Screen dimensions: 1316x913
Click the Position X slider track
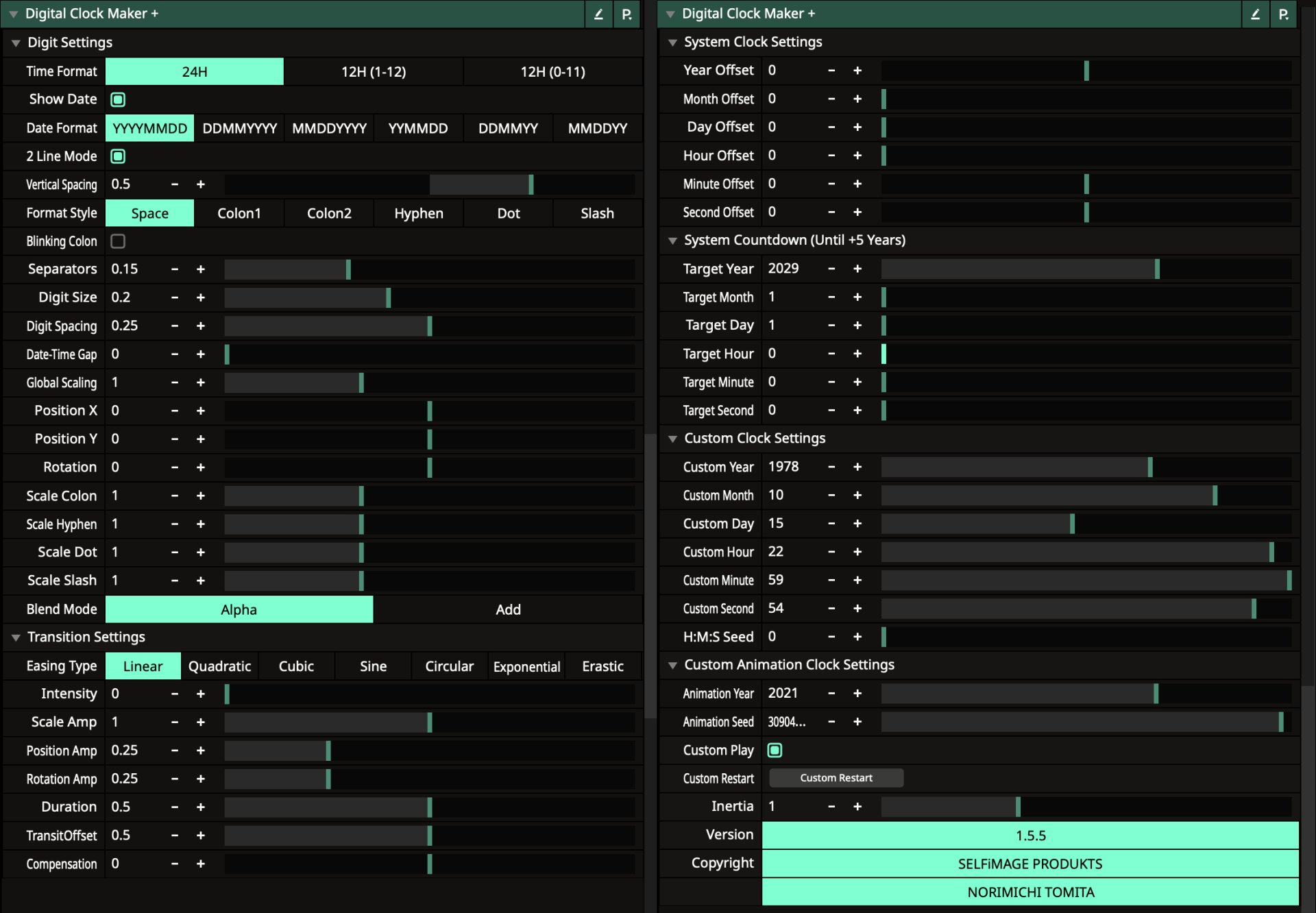[430, 411]
